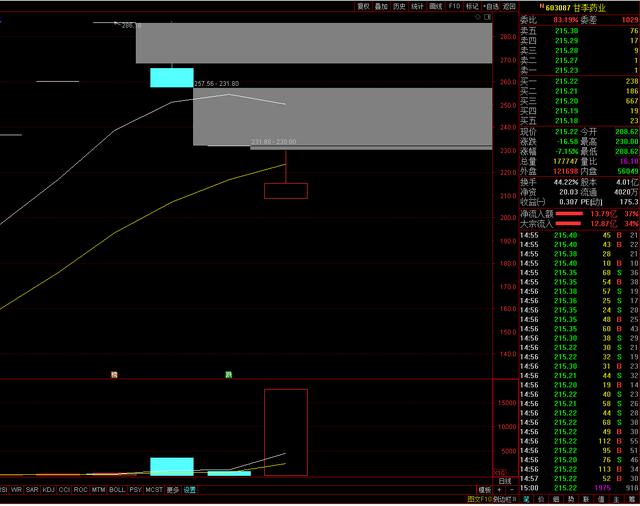The height and width of the screenshot is (506, 640).
Task: Zoom out chart with the minus button
Action: pyautogui.click(x=512, y=490)
